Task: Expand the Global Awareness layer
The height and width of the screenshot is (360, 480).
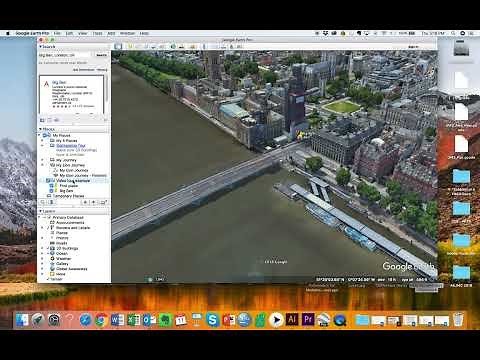Action: (x=42, y=269)
